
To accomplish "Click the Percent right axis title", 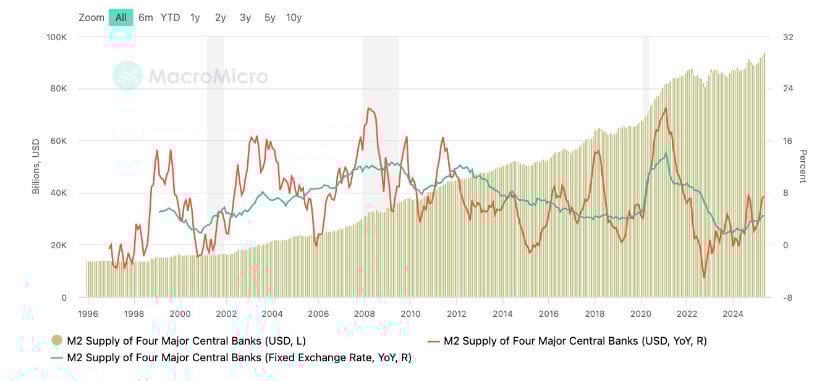I will click(x=803, y=166).
